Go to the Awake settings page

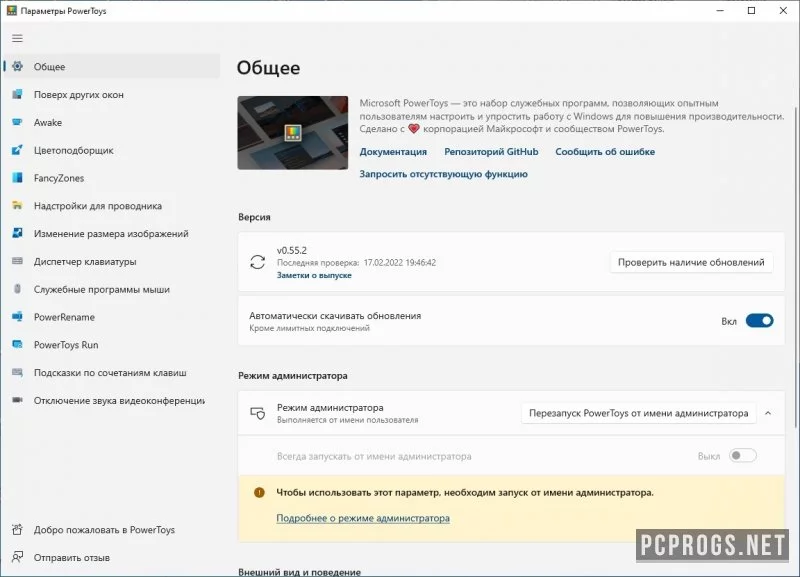(x=111, y=122)
